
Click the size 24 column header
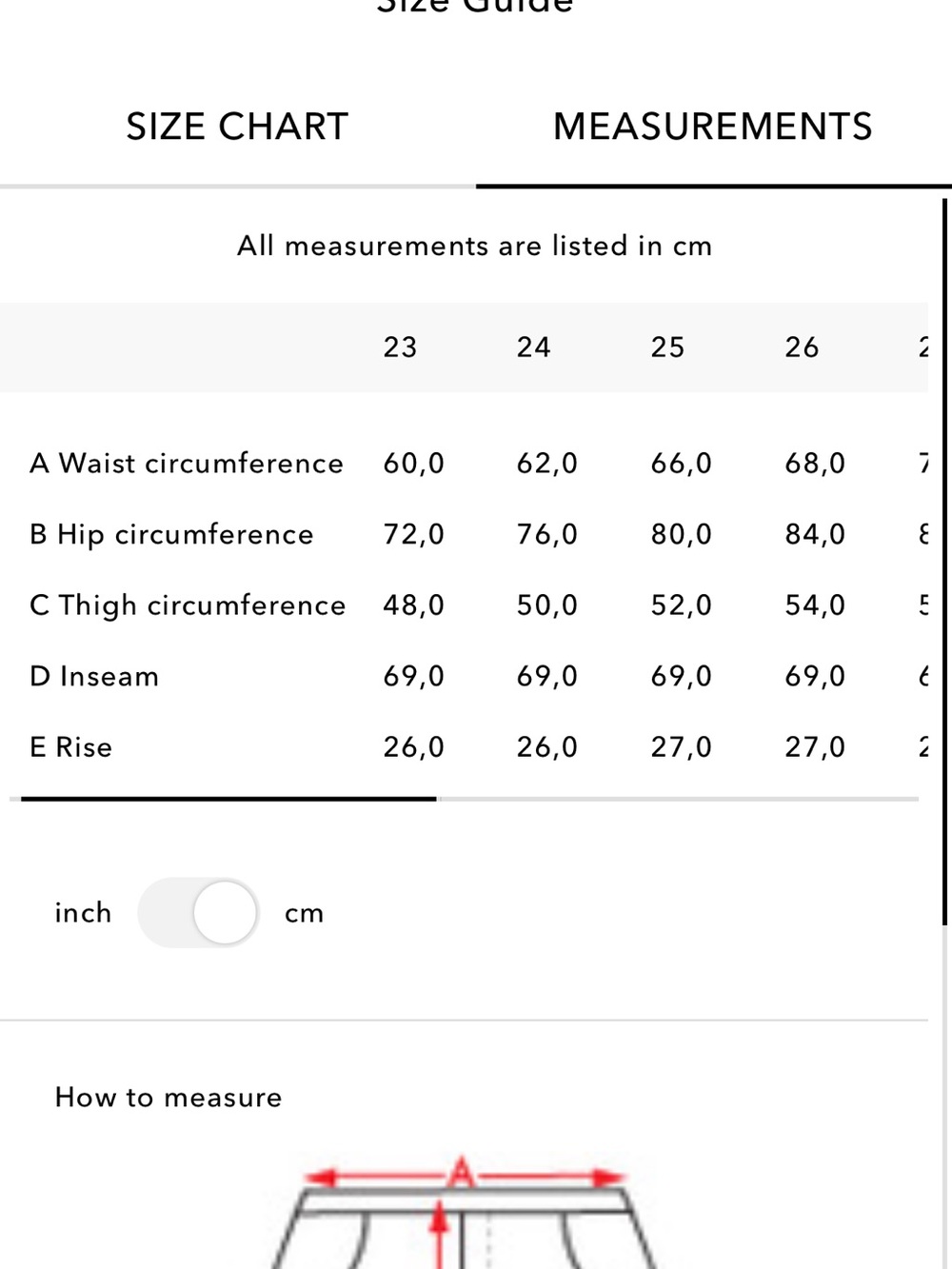tap(533, 347)
